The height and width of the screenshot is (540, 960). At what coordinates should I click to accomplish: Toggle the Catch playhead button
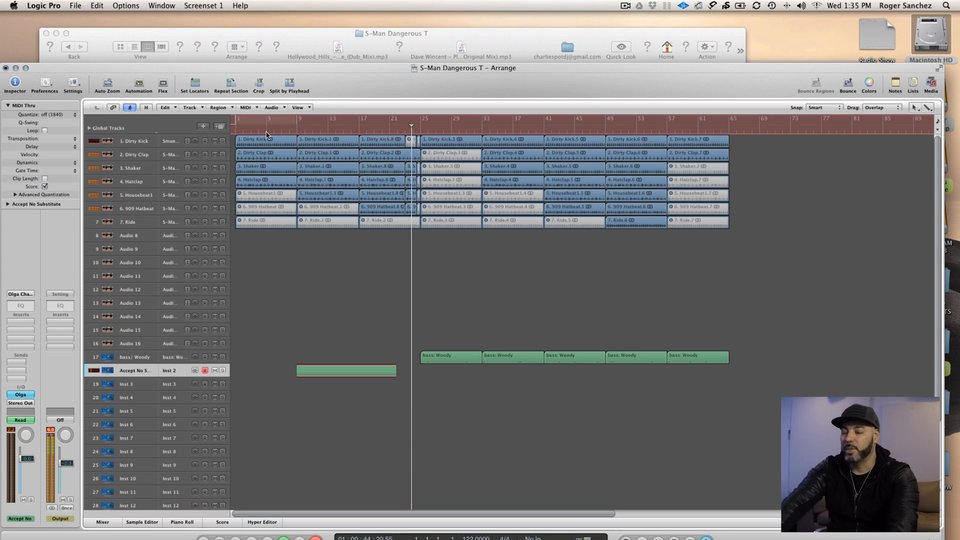pos(130,107)
